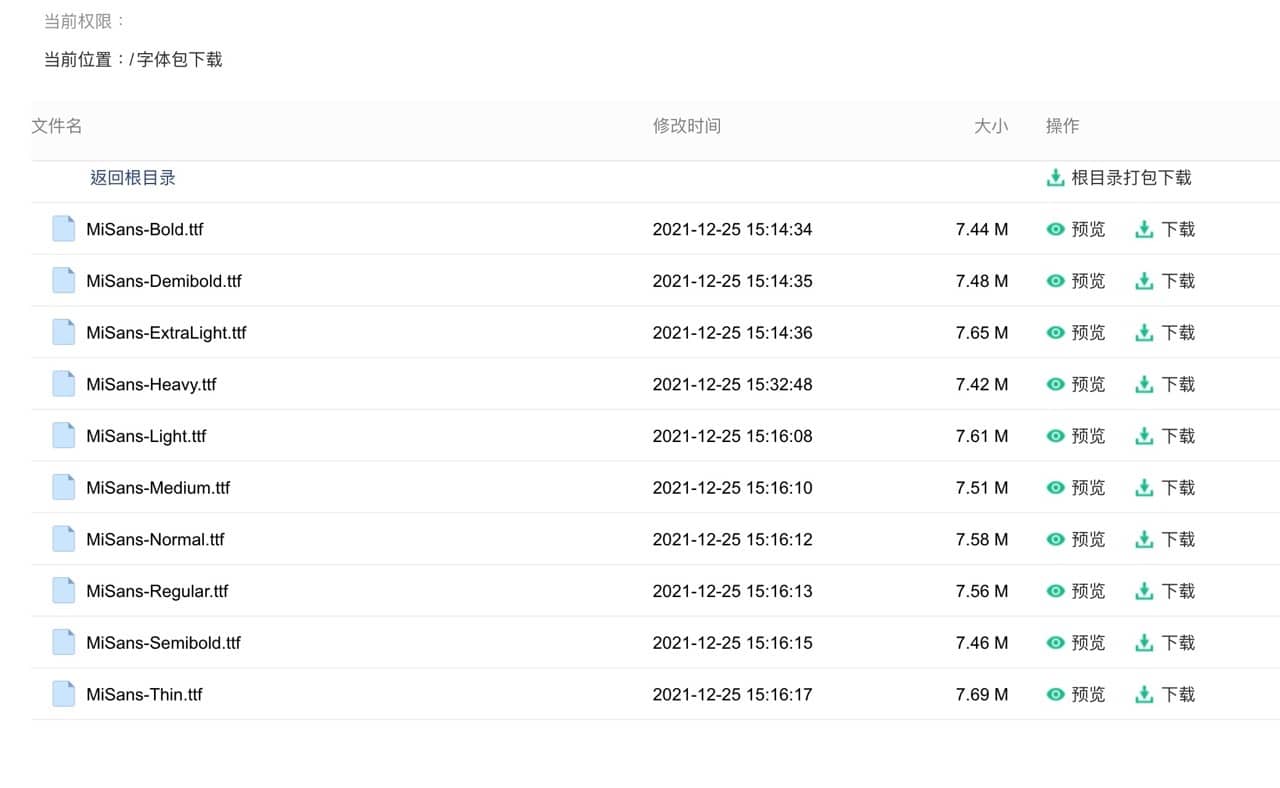Click the download icon for MiSans-Medium.ttf

[1145, 488]
